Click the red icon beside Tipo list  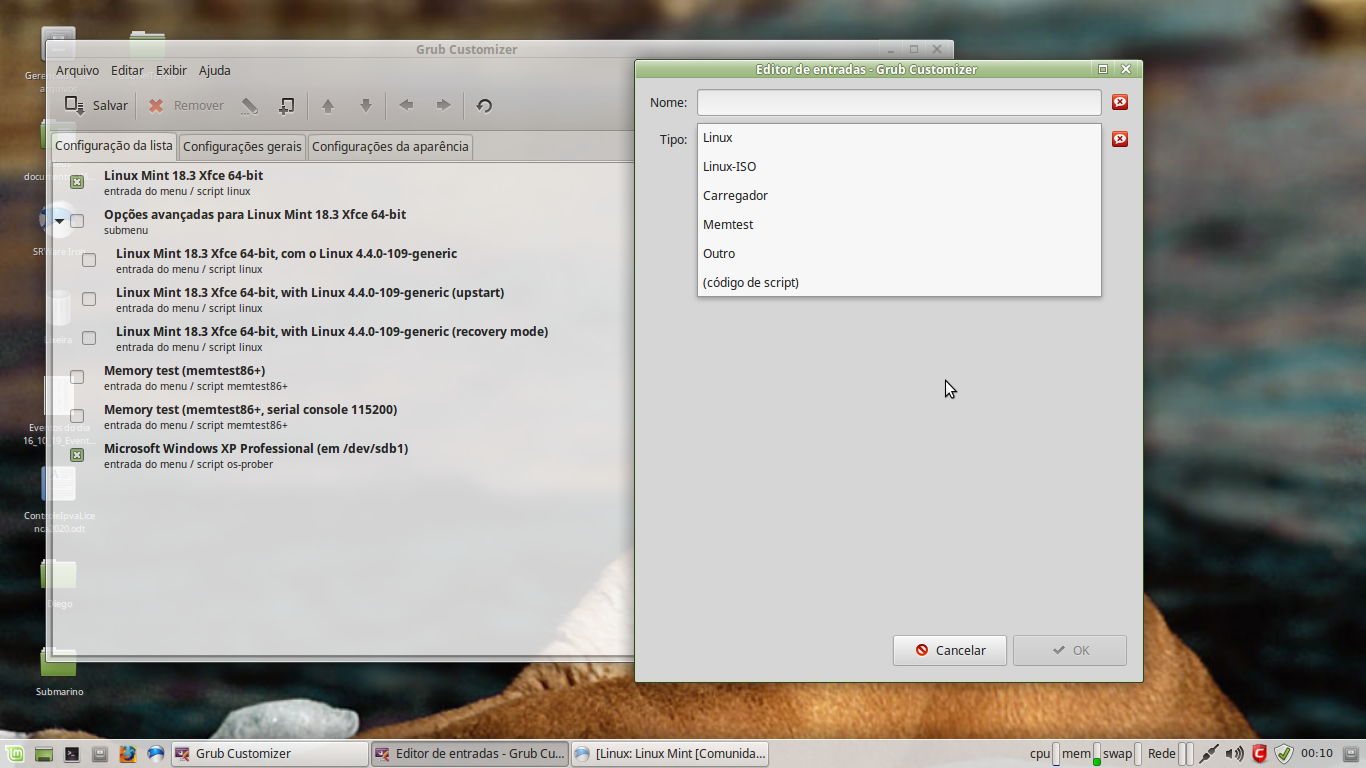point(1120,139)
